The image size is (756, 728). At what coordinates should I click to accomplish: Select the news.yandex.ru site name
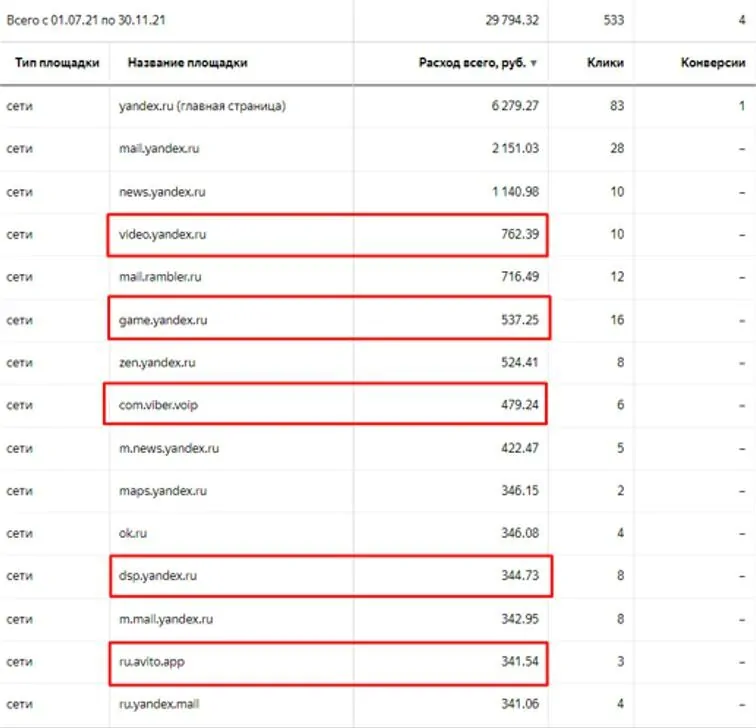point(162,192)
